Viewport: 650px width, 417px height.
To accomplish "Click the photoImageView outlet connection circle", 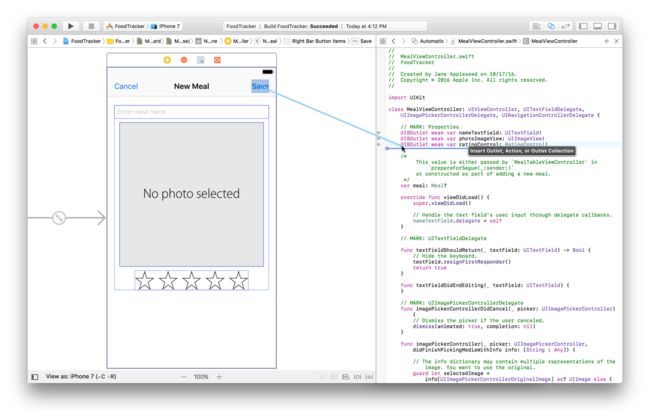I will click(378, 138).
